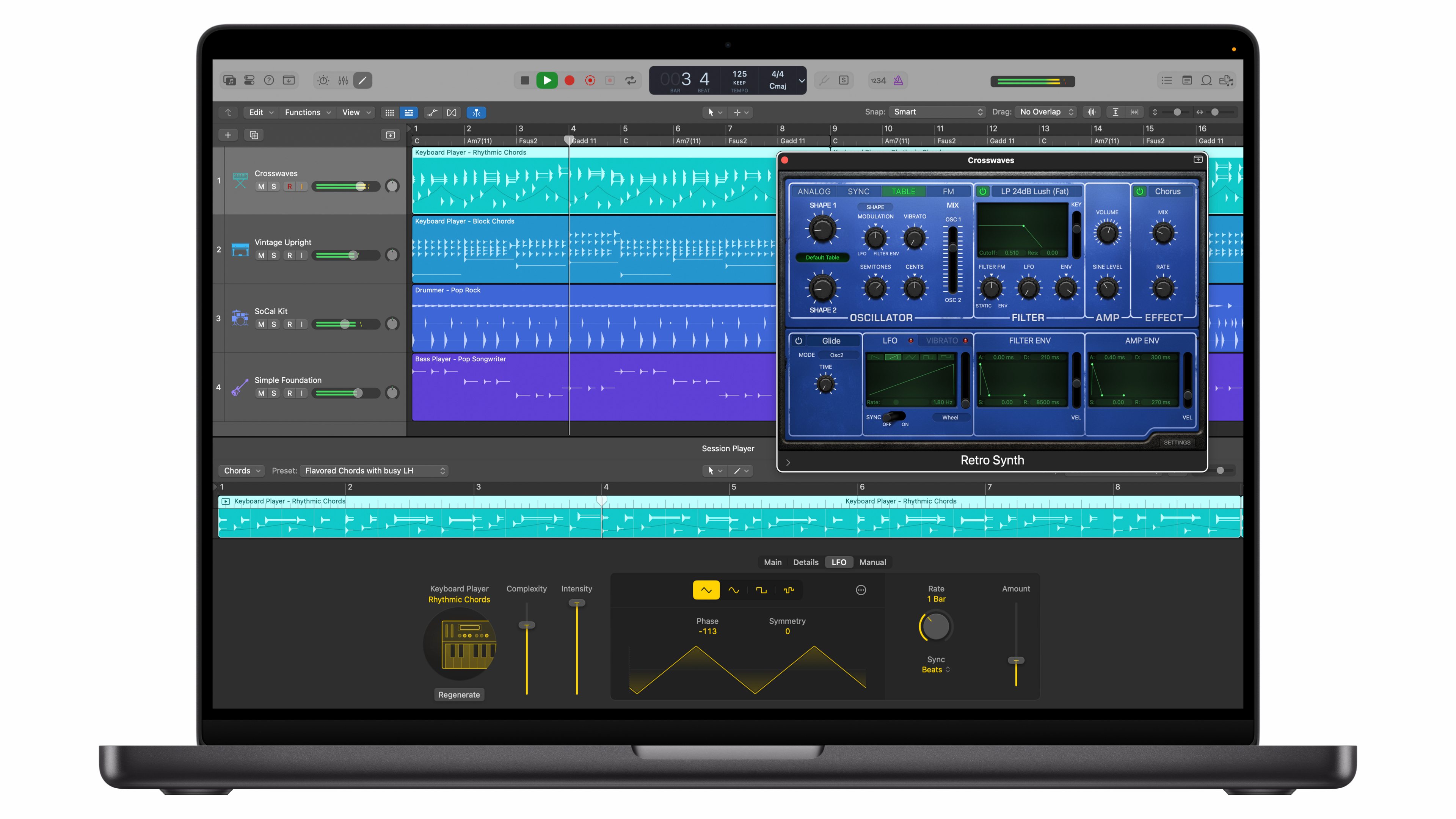Solo the Vintage Upright track
Screen dimensions: 1456x819
pyautogui.click(x=274, y=255)
